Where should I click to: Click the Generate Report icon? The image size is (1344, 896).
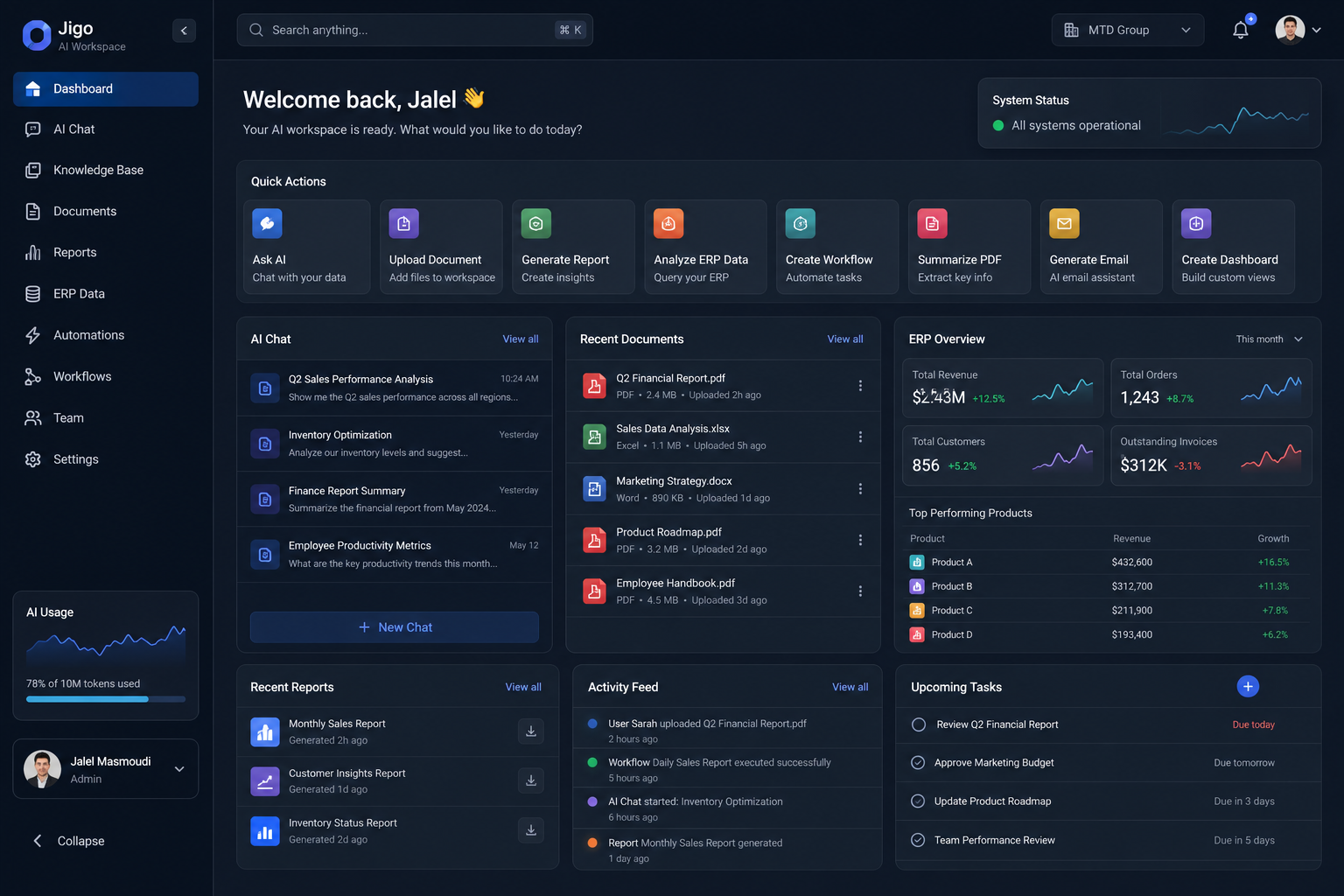click(x=536, y=223)
